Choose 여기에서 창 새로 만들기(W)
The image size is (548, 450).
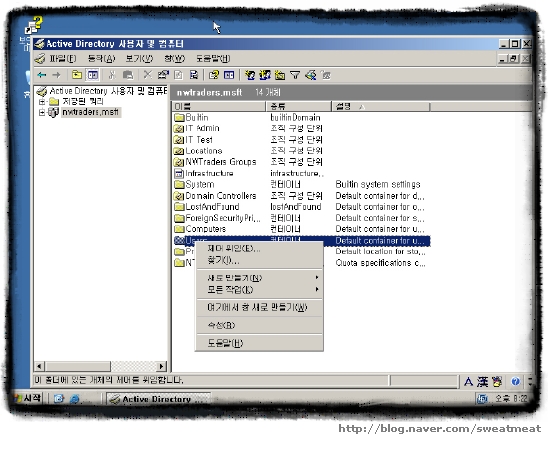[259, 307]
